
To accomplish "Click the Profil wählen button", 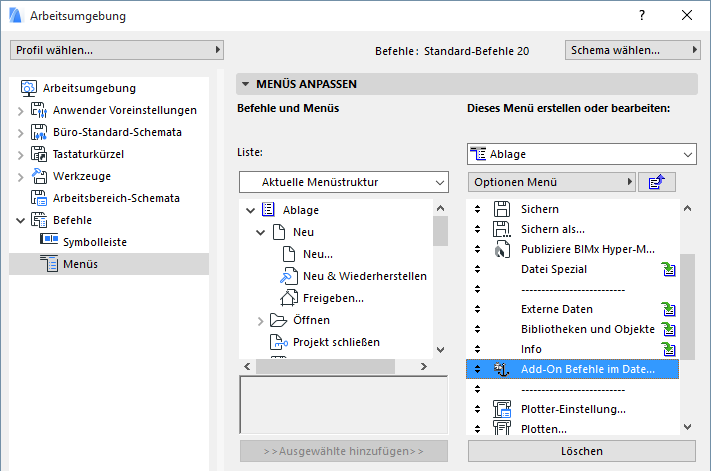I will click(117, 50).
